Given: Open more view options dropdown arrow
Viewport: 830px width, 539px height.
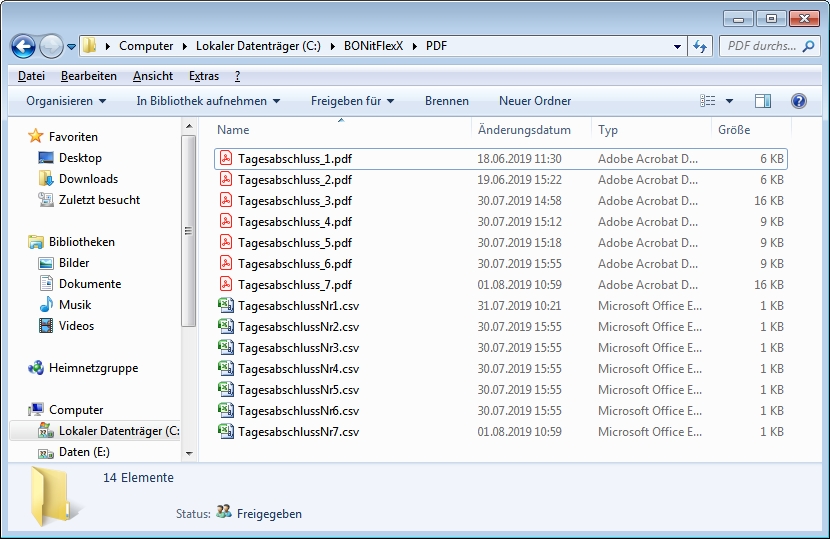Looking at the screenshot, I should [729, 101].
